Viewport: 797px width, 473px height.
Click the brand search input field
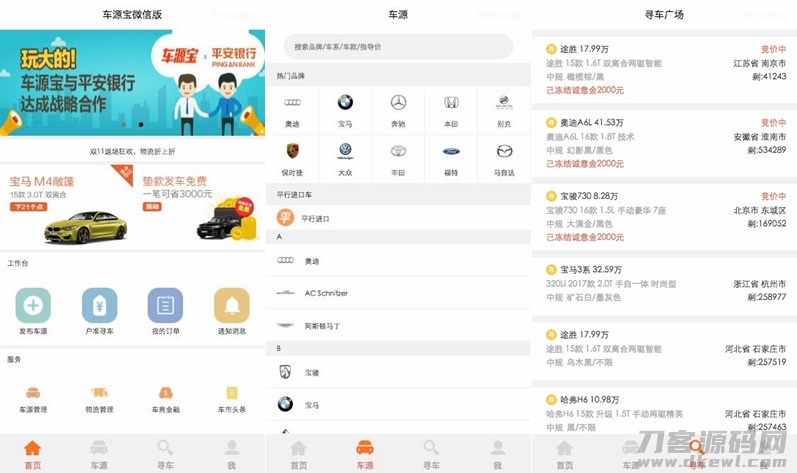[398, 47]
